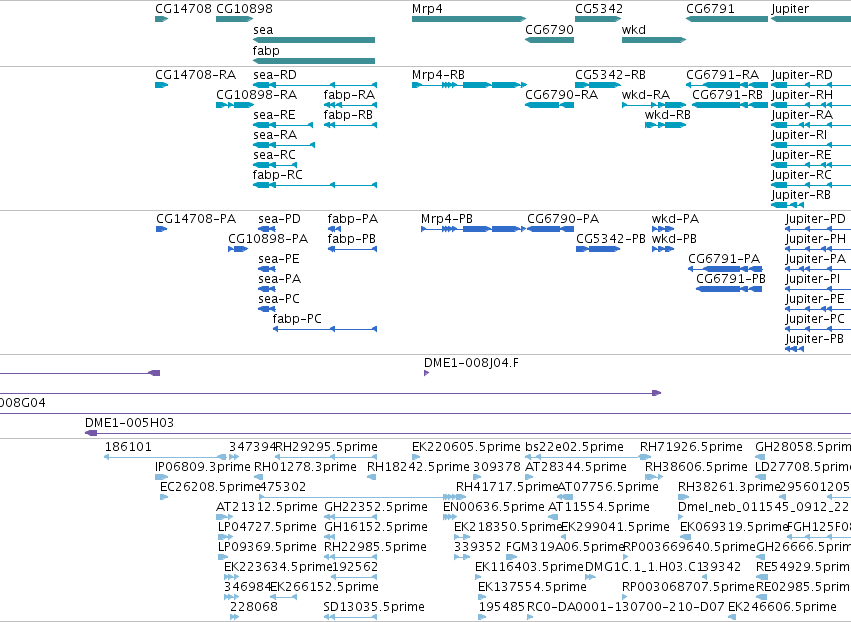Click protein CG6791-PA

(725, 269)
